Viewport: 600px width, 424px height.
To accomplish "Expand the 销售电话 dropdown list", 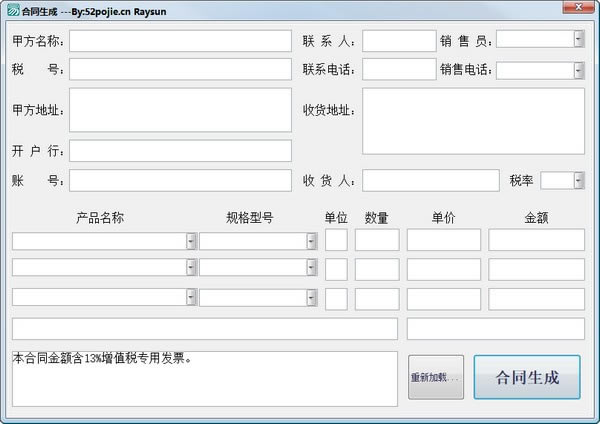I will click(578, 70).
